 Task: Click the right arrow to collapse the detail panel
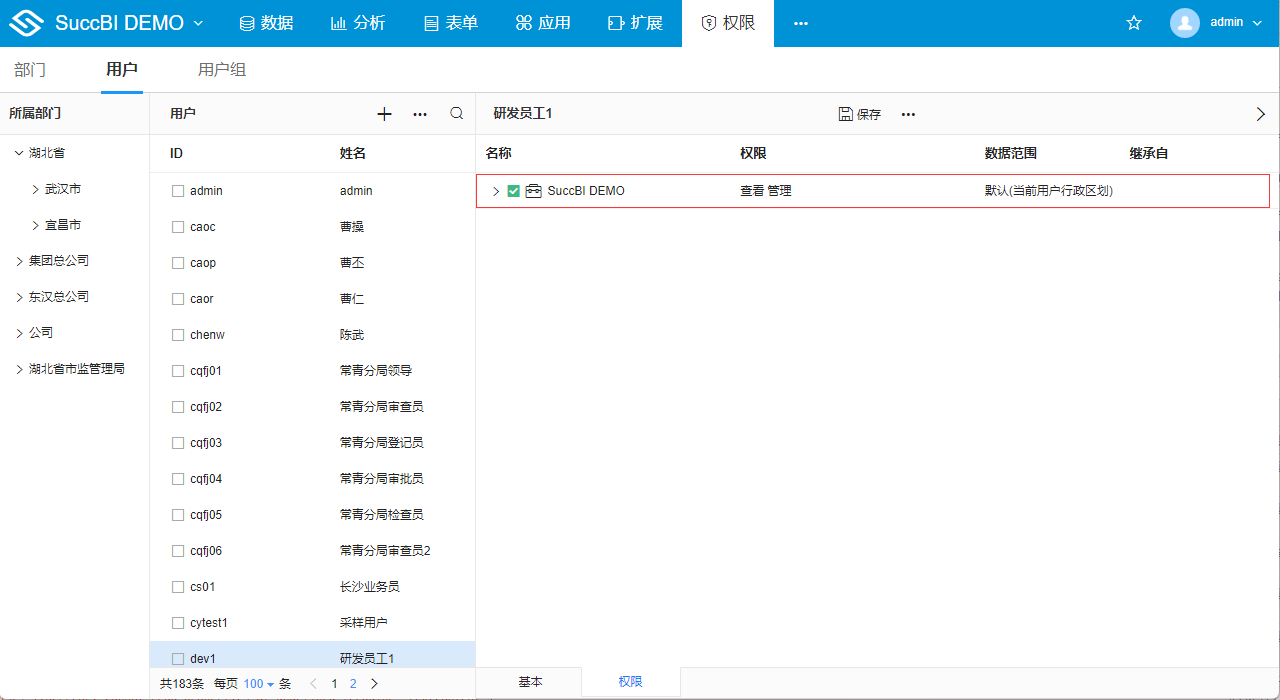[x=1260, y=114]
